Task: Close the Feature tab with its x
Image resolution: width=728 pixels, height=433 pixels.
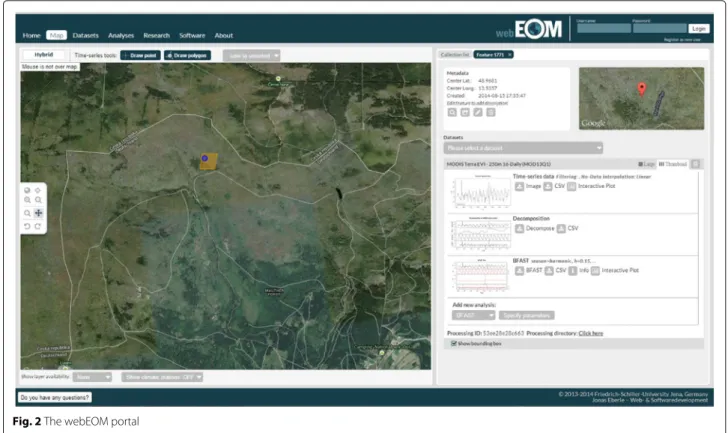Action: coord(510,55)
